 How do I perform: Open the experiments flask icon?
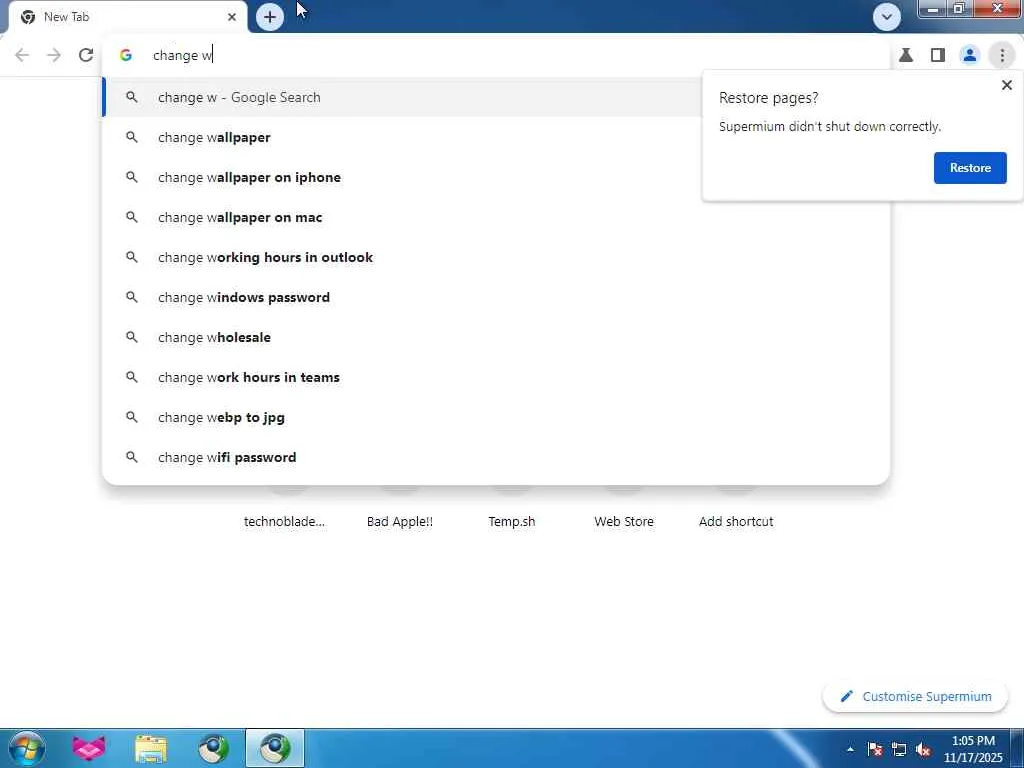tap(906, 56)
